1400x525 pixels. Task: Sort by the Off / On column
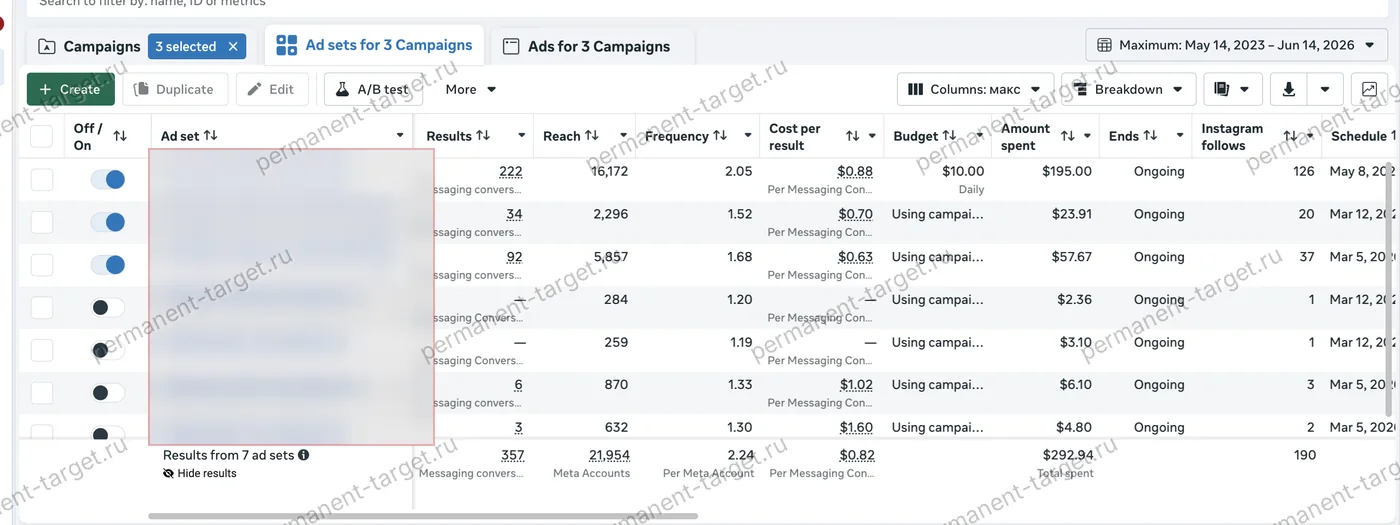tap(120, 136)
